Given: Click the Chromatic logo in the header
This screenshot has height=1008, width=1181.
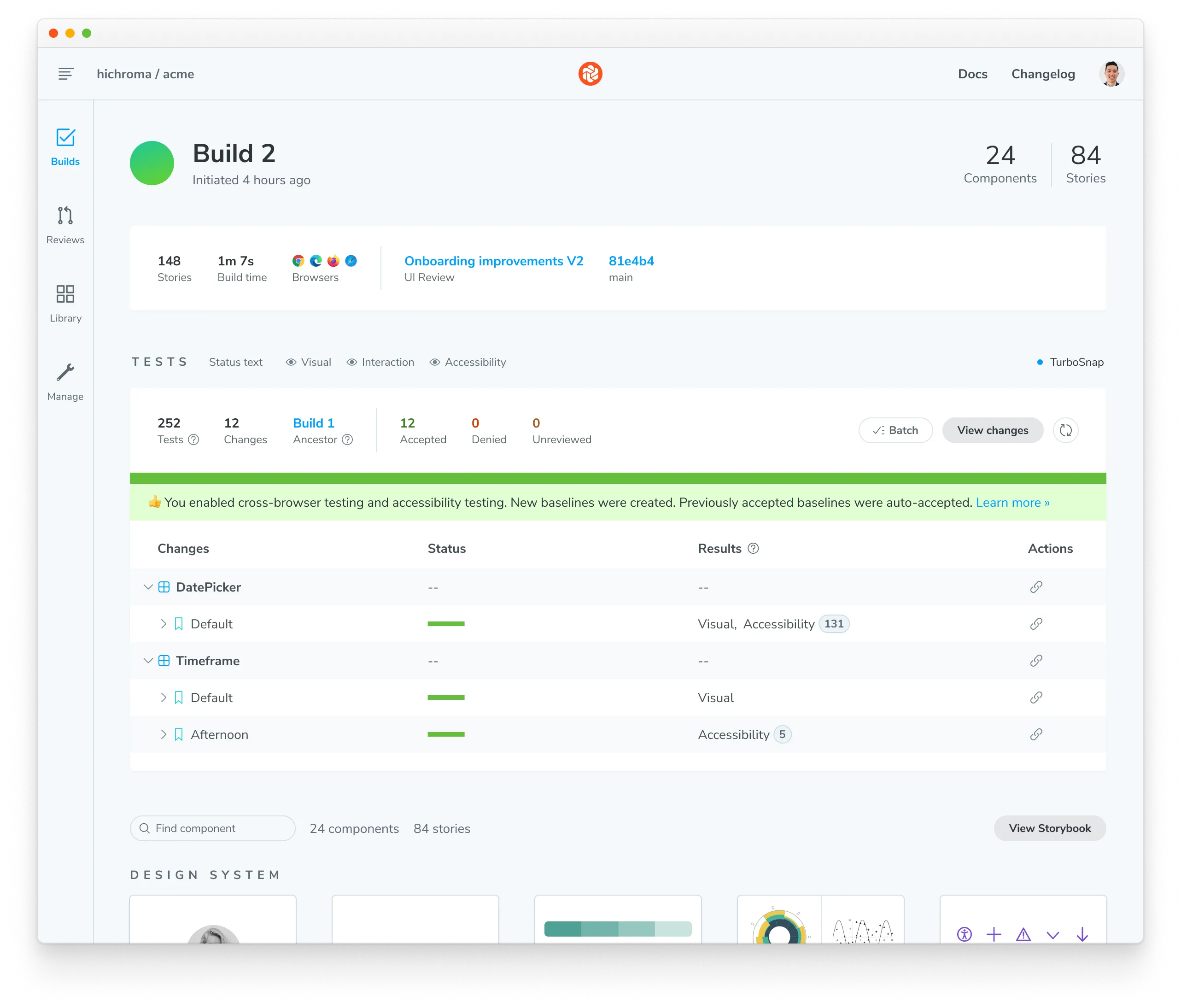Looking at the screenshot, I should coord(590,74).
